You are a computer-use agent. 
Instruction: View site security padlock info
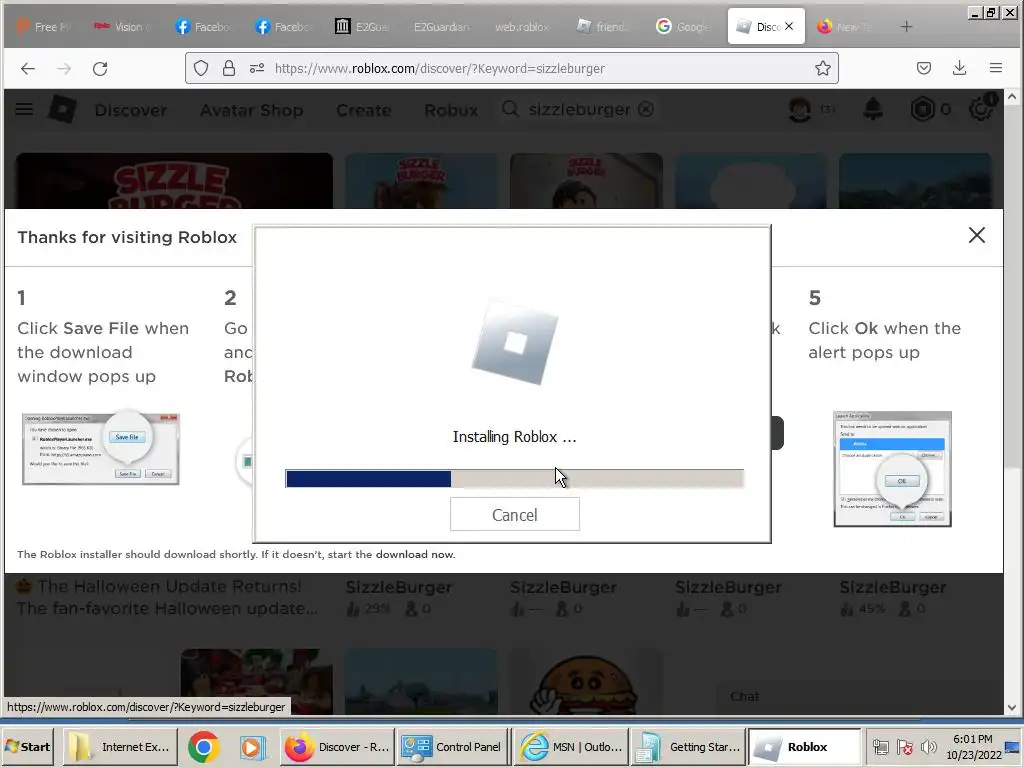(229, 69)
